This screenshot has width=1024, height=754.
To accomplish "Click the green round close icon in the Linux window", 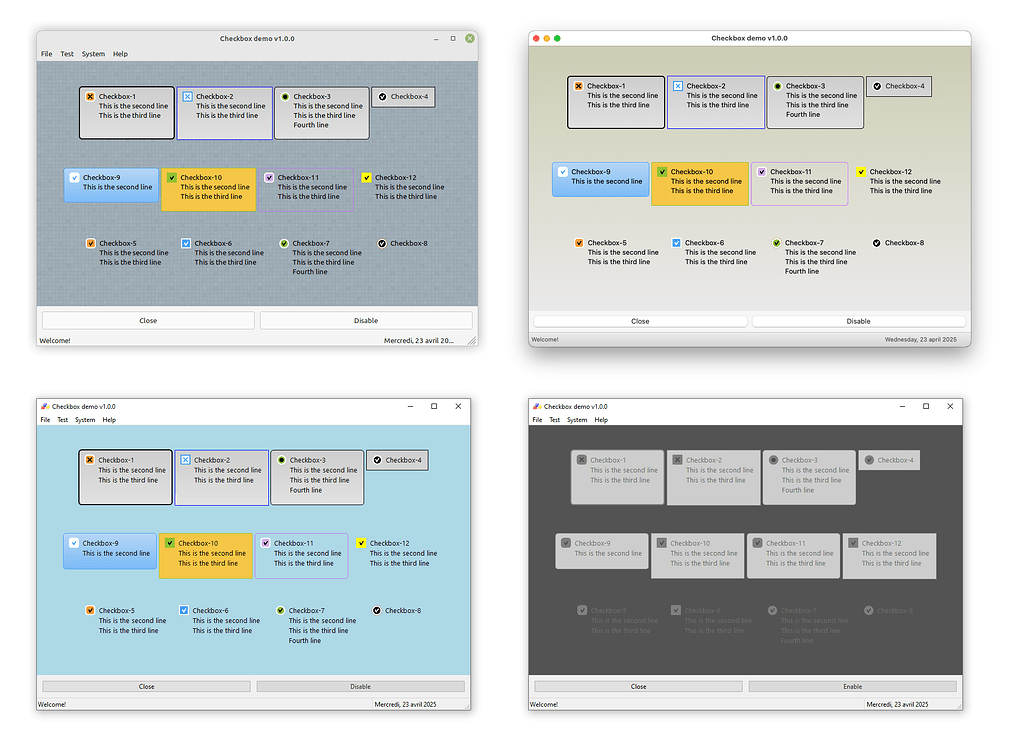I will 470,38.
